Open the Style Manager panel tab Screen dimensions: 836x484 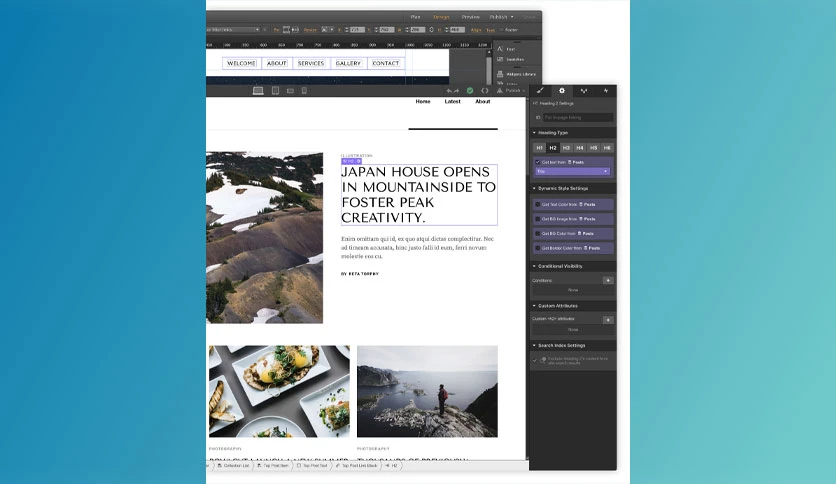pyautogui.click(x=584, y=91)
